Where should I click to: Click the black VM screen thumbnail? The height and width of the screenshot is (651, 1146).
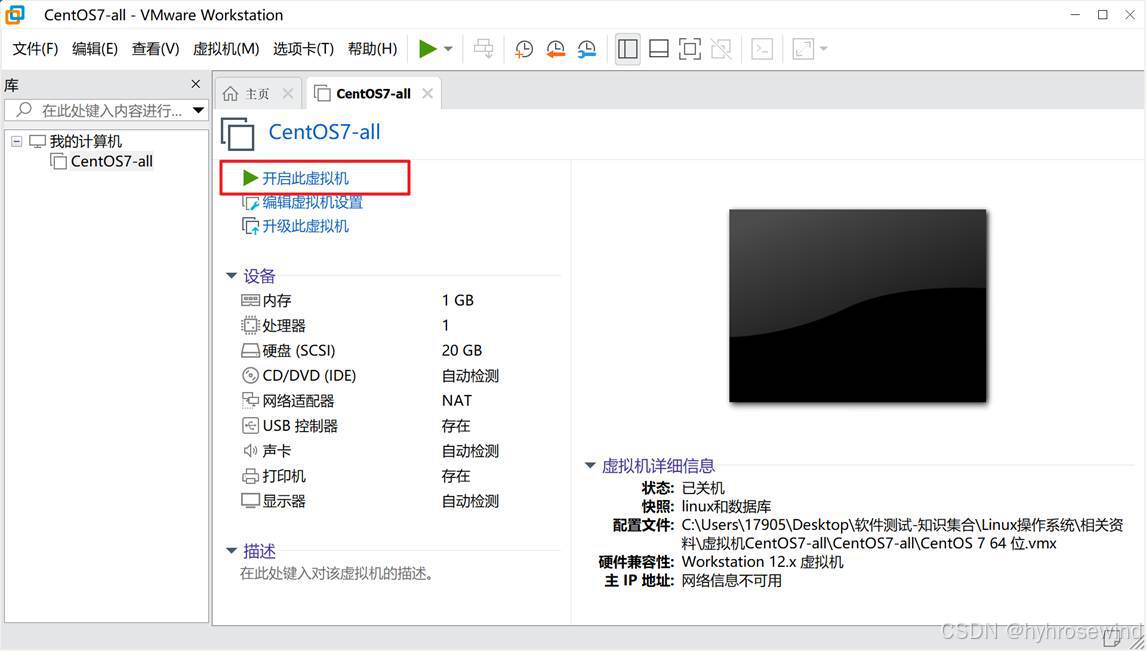point(857,305)
